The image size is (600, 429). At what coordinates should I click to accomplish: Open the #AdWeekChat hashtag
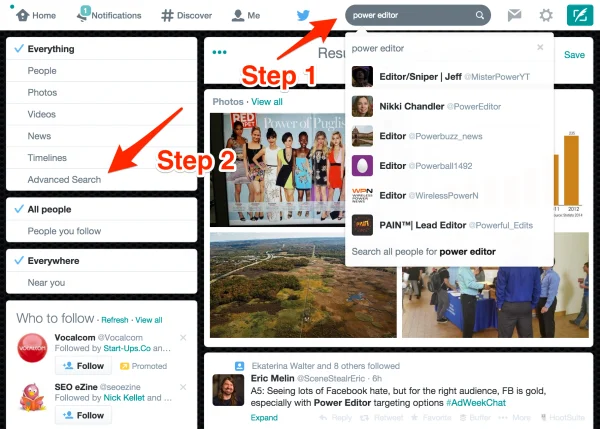476,403
